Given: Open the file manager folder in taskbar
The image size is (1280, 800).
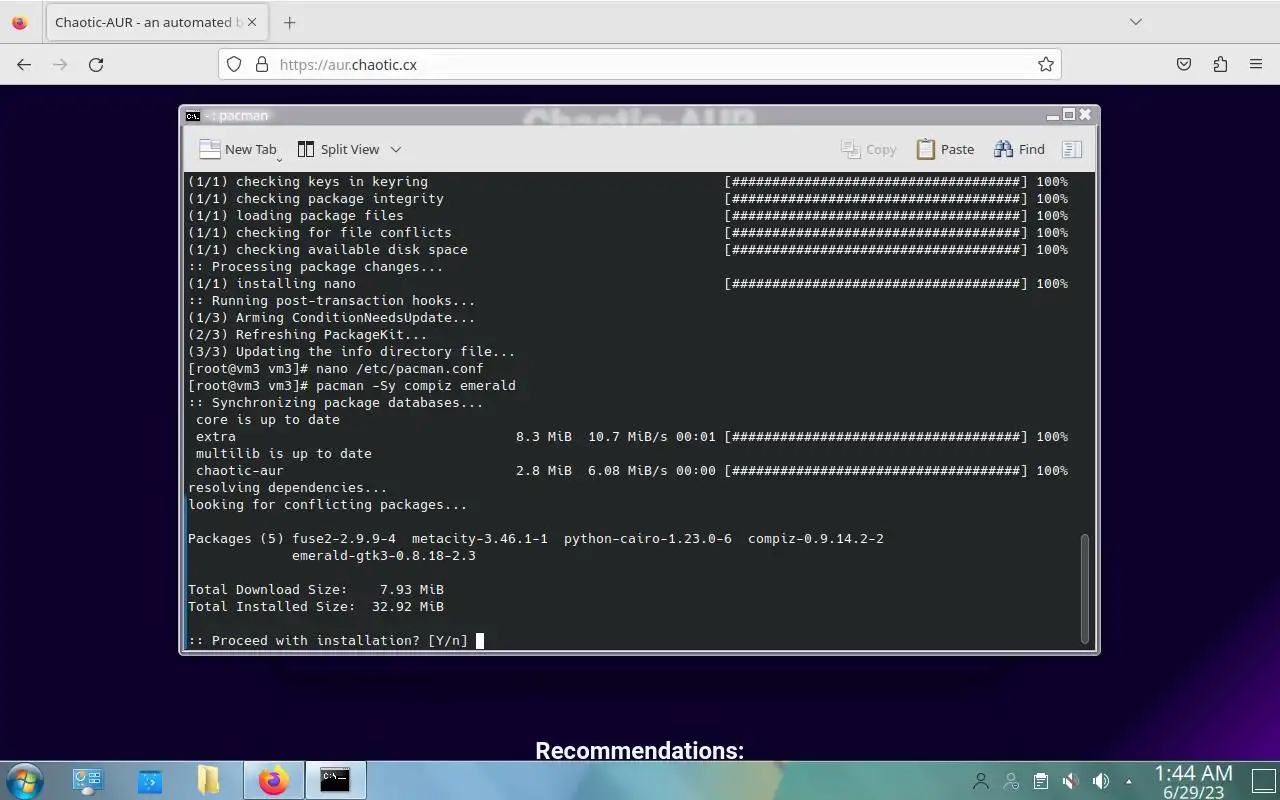Looking at the screenshot, I should (x=209, y=780).
